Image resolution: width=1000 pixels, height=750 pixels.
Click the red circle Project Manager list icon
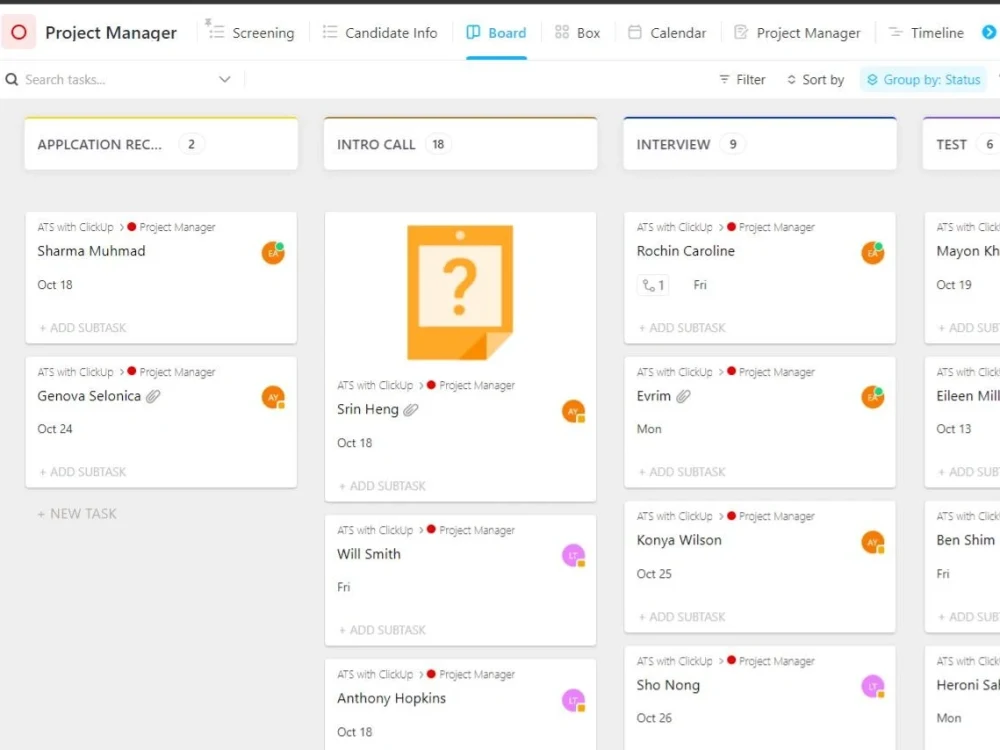(18, 32)
